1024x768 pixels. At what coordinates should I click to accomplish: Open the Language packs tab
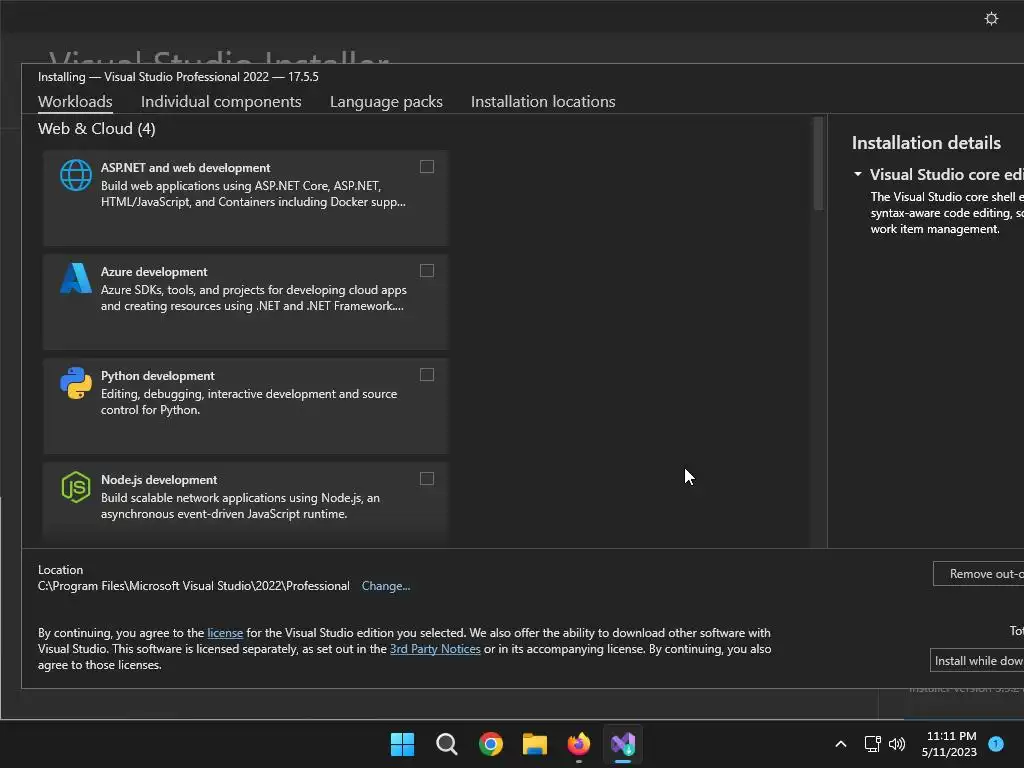386,102
